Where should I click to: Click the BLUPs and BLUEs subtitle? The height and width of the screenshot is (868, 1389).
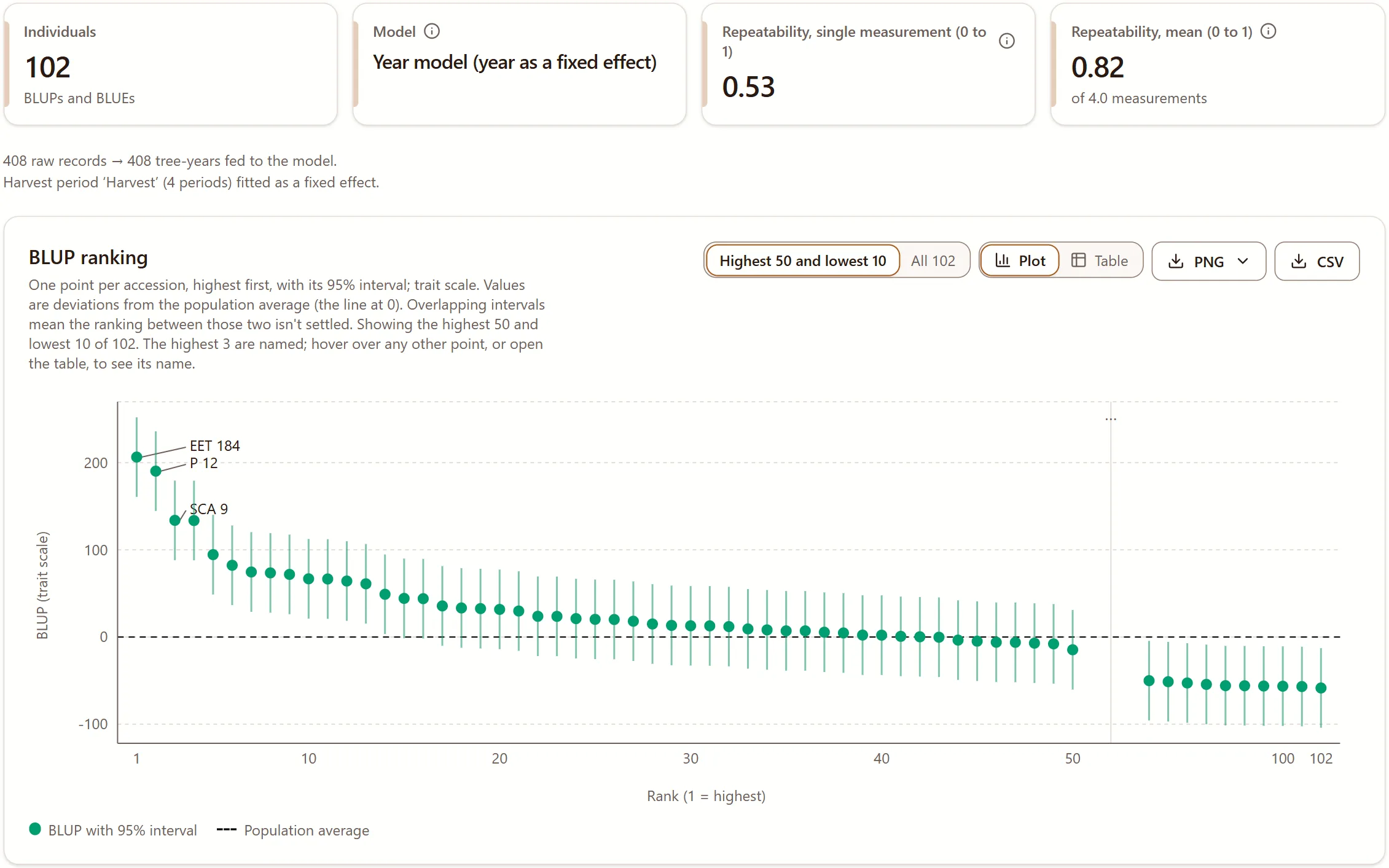pyautogui.click(x=79, y=98)
